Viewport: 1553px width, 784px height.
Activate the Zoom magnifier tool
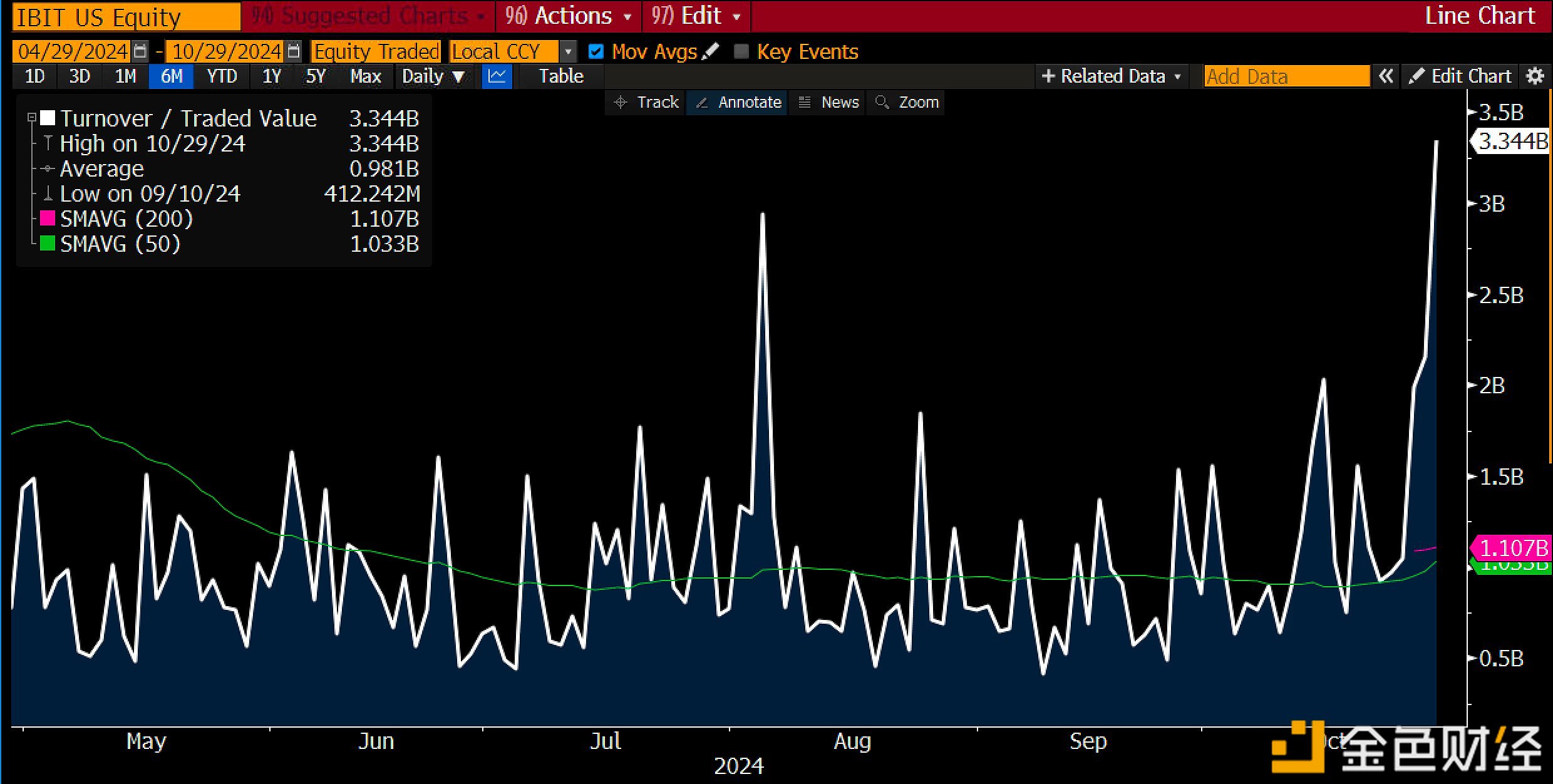tap(907, 102)
